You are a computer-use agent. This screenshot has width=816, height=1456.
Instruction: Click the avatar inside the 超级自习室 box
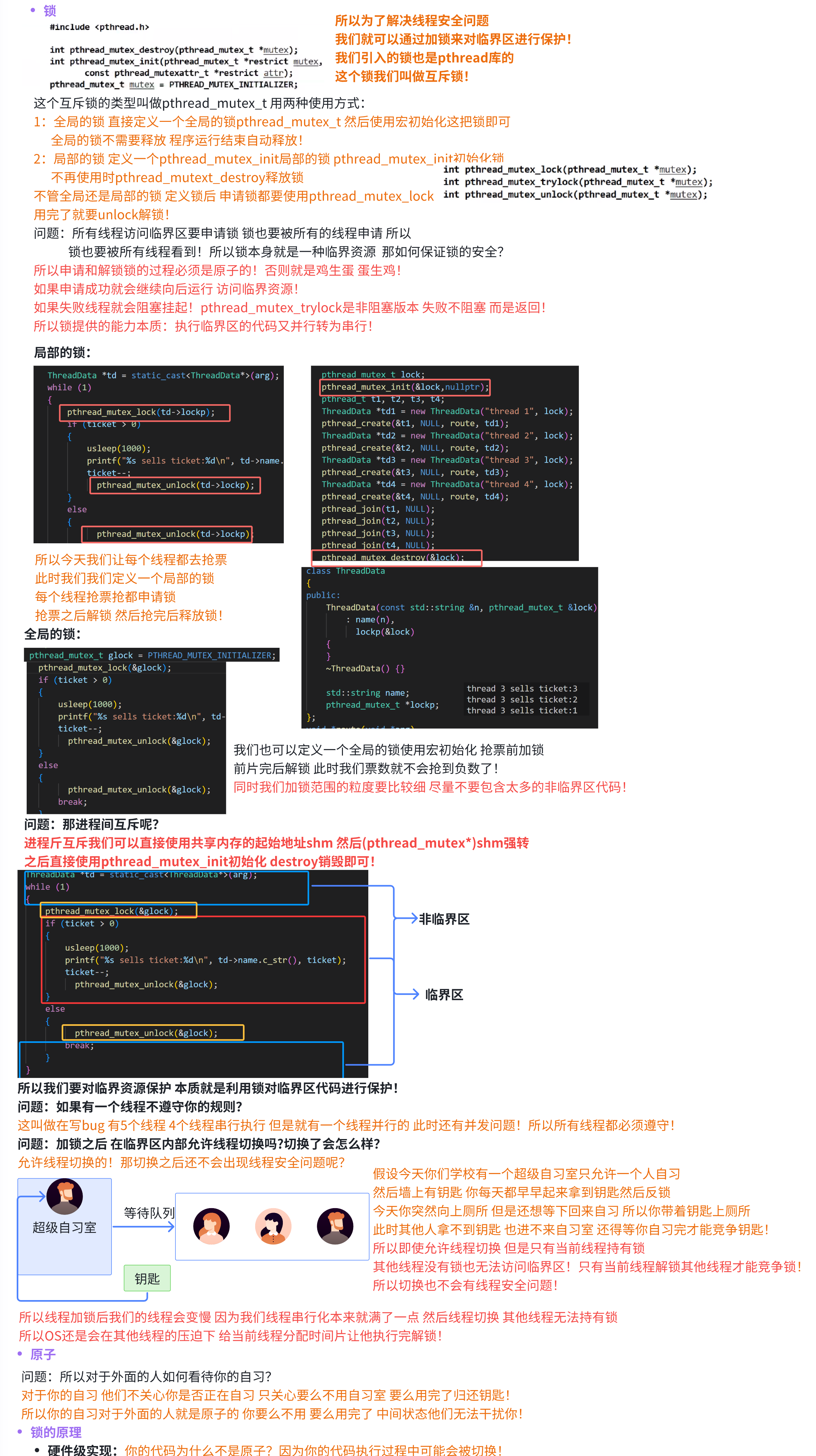pos(64,1196)
